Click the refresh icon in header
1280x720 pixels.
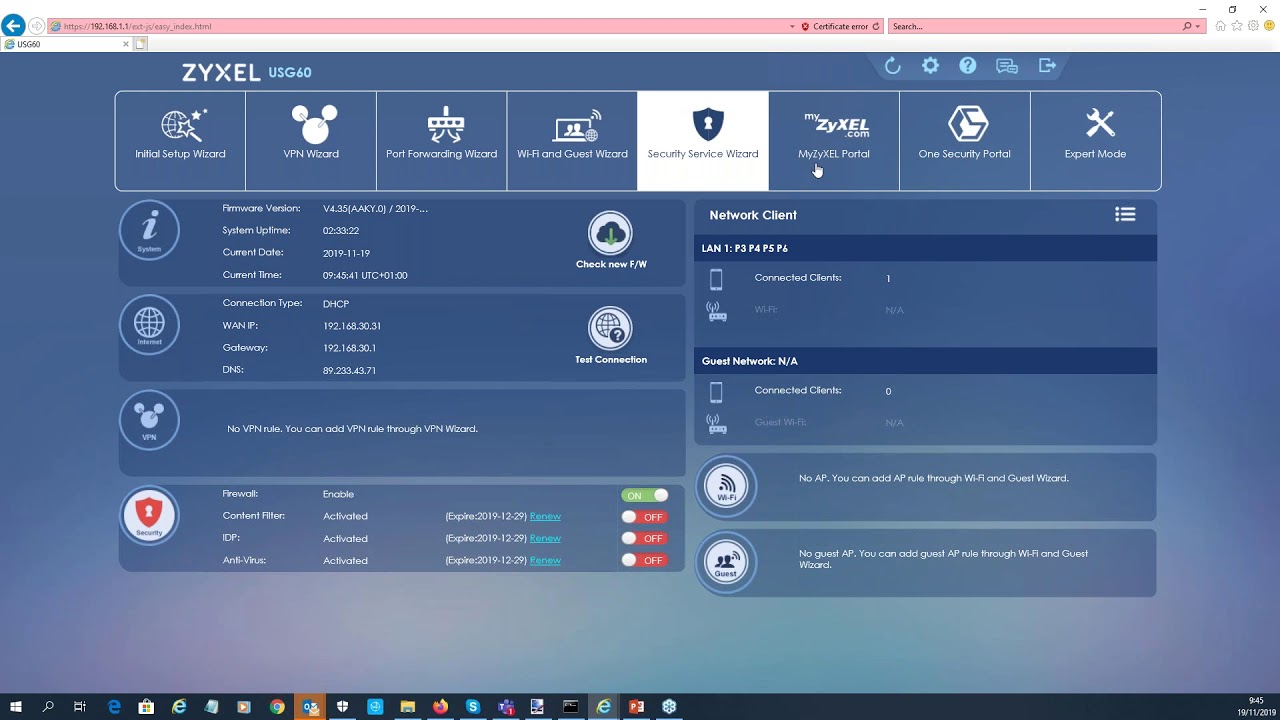[x=893, y=66]
